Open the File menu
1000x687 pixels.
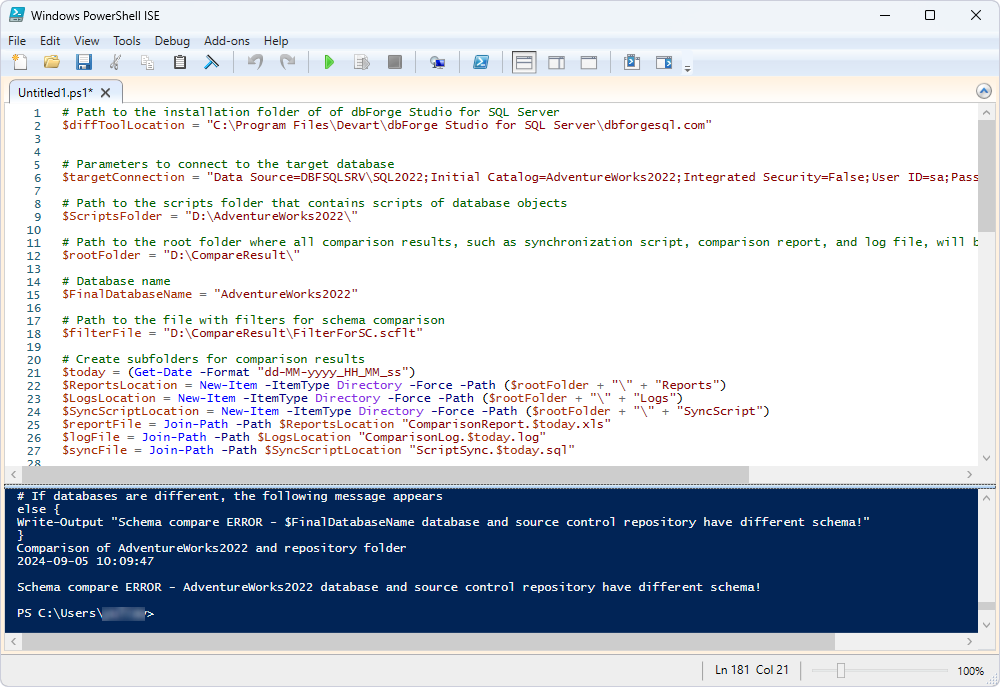17,41
